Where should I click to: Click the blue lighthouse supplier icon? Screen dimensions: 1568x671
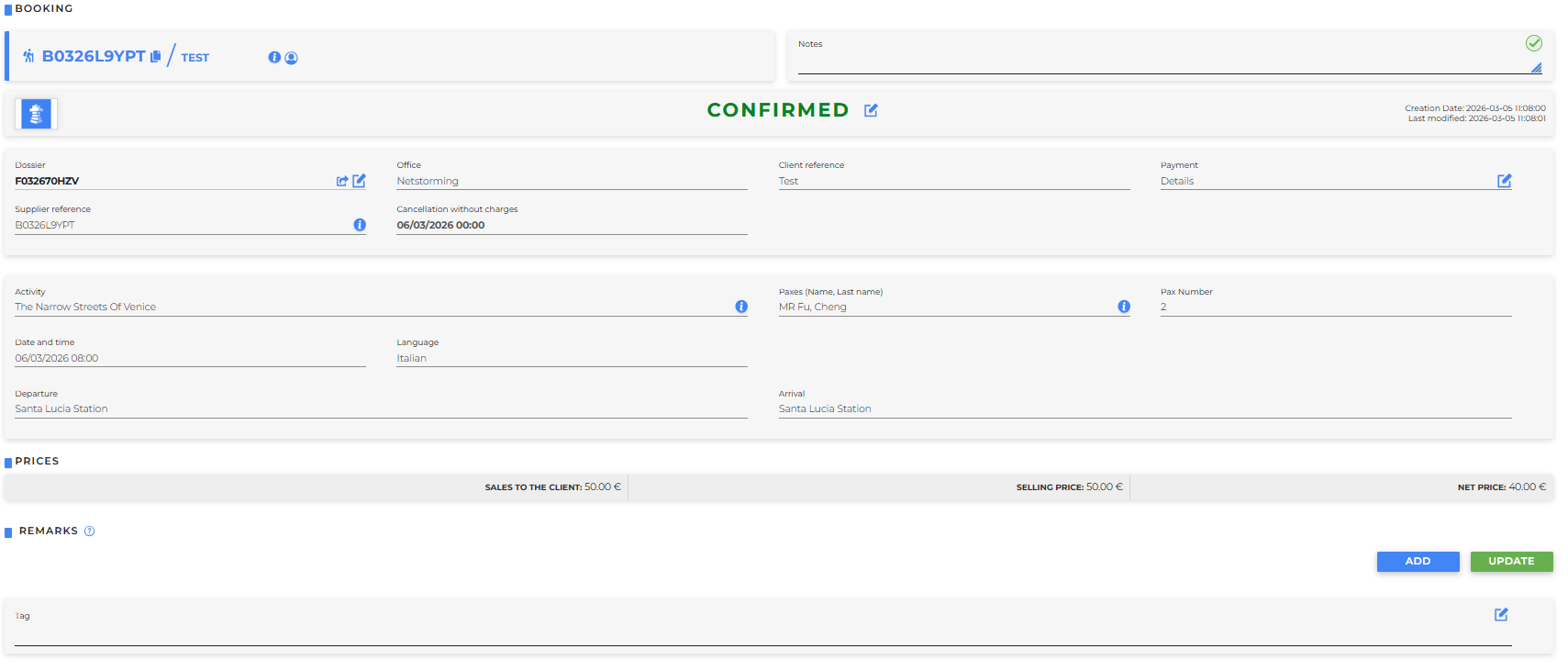click(x=36, y=114)
